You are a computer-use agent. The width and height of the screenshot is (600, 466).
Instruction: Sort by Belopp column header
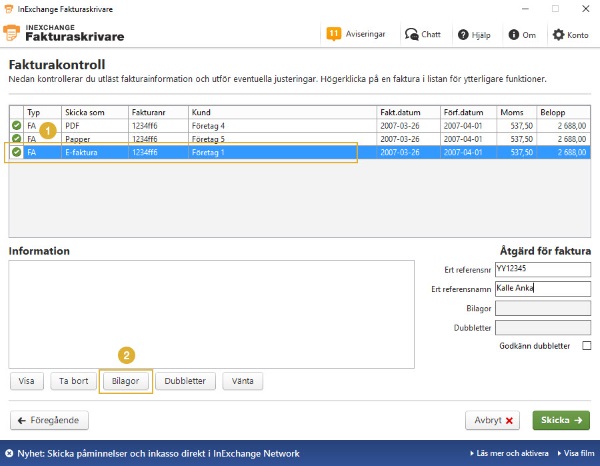point(563,112)
